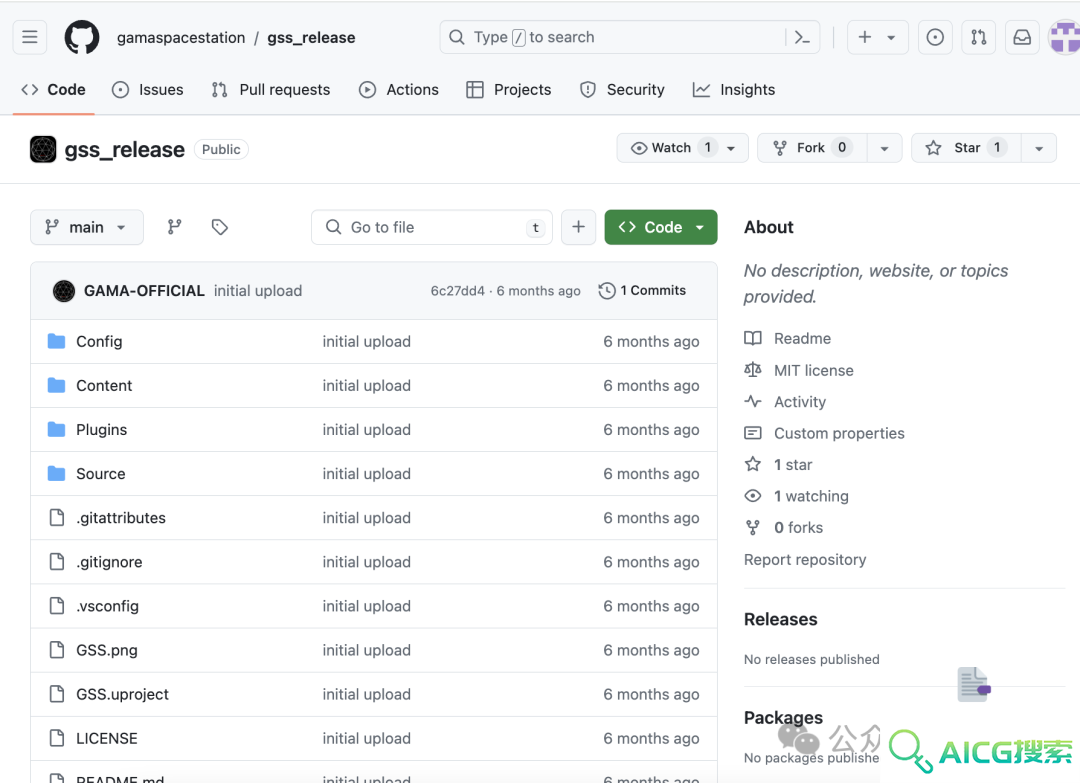Open the gamaspacestation owner link

(181, 37)
